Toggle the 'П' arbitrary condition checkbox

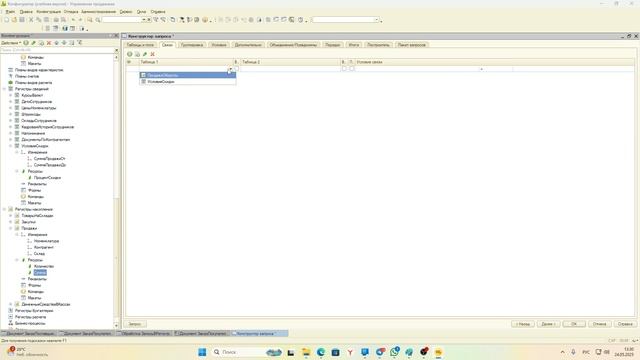point(352,69)
